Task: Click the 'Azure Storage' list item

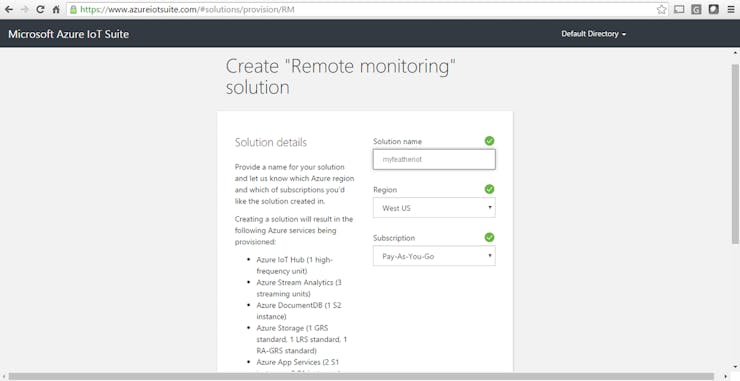Action: (302, 339)
